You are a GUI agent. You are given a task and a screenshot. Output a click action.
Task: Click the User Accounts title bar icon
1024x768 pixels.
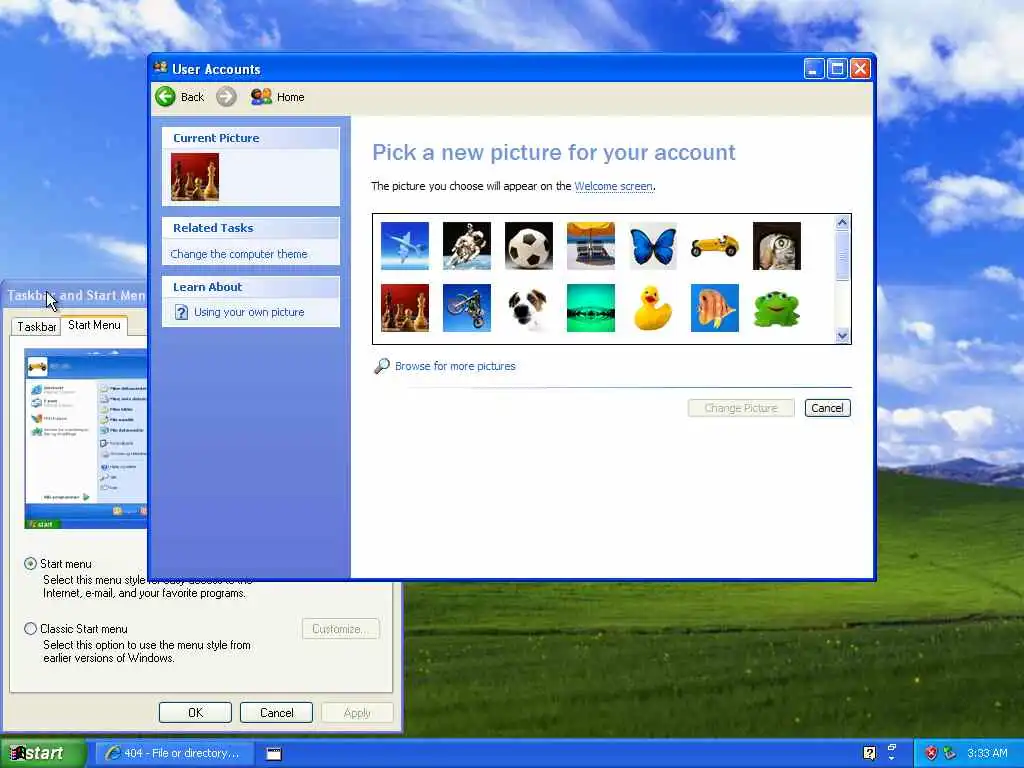(x=161, y=68)
